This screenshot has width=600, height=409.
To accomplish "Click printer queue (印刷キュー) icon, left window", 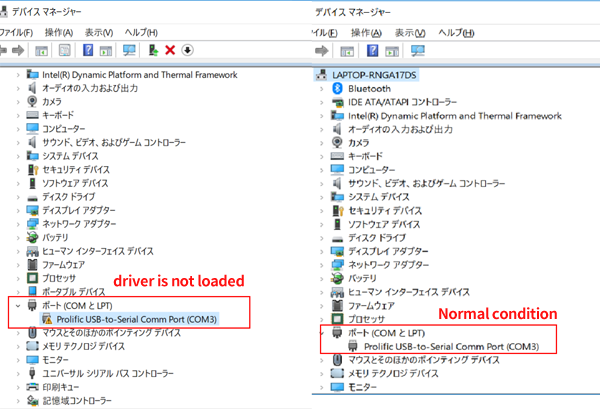I will [x=33, y=387].
